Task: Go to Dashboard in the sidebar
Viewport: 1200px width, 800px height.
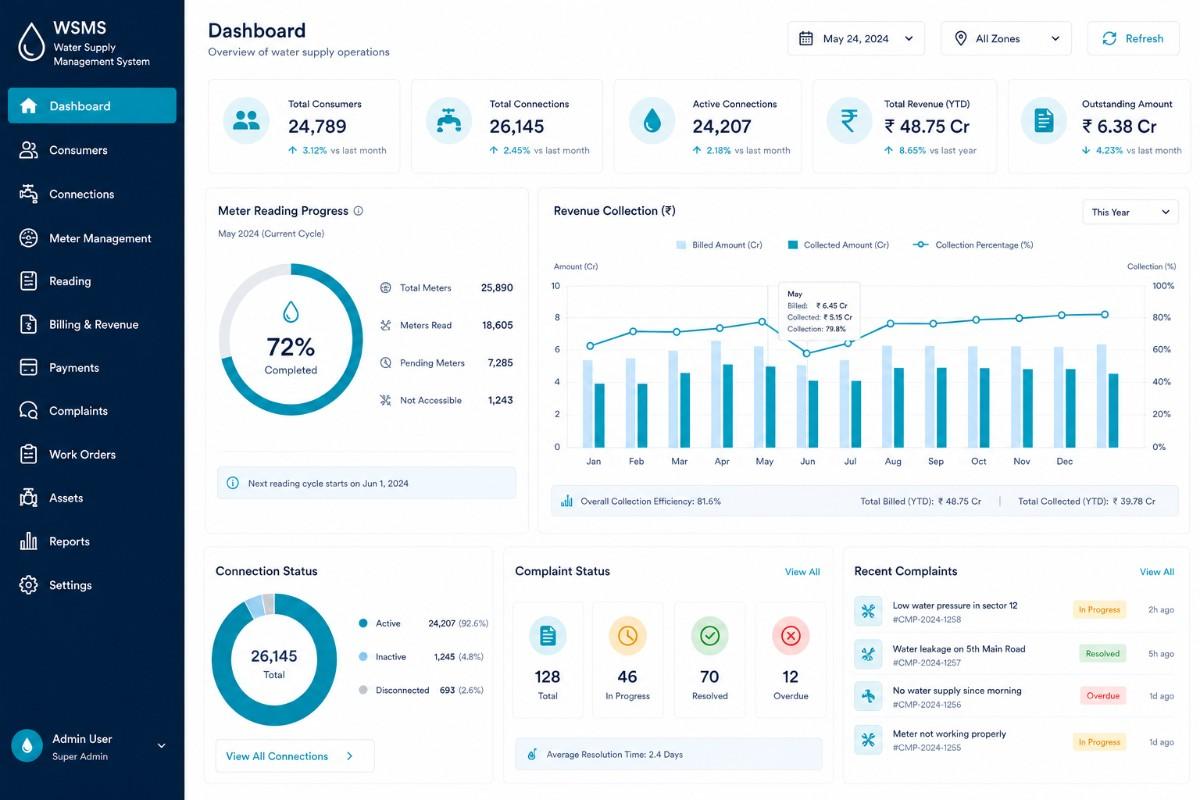Action: point(92,106)
